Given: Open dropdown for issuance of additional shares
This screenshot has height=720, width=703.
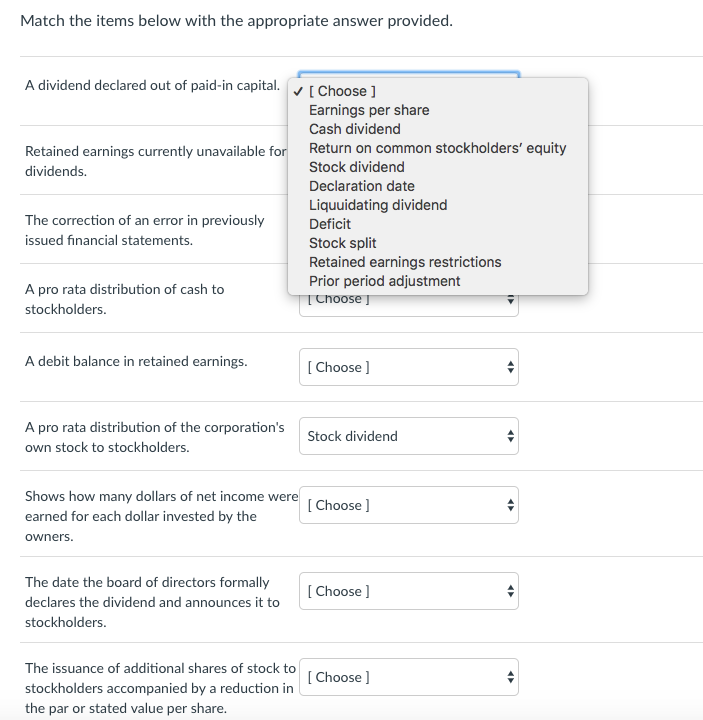Looking at the screenshot, I should coord(409,677).
